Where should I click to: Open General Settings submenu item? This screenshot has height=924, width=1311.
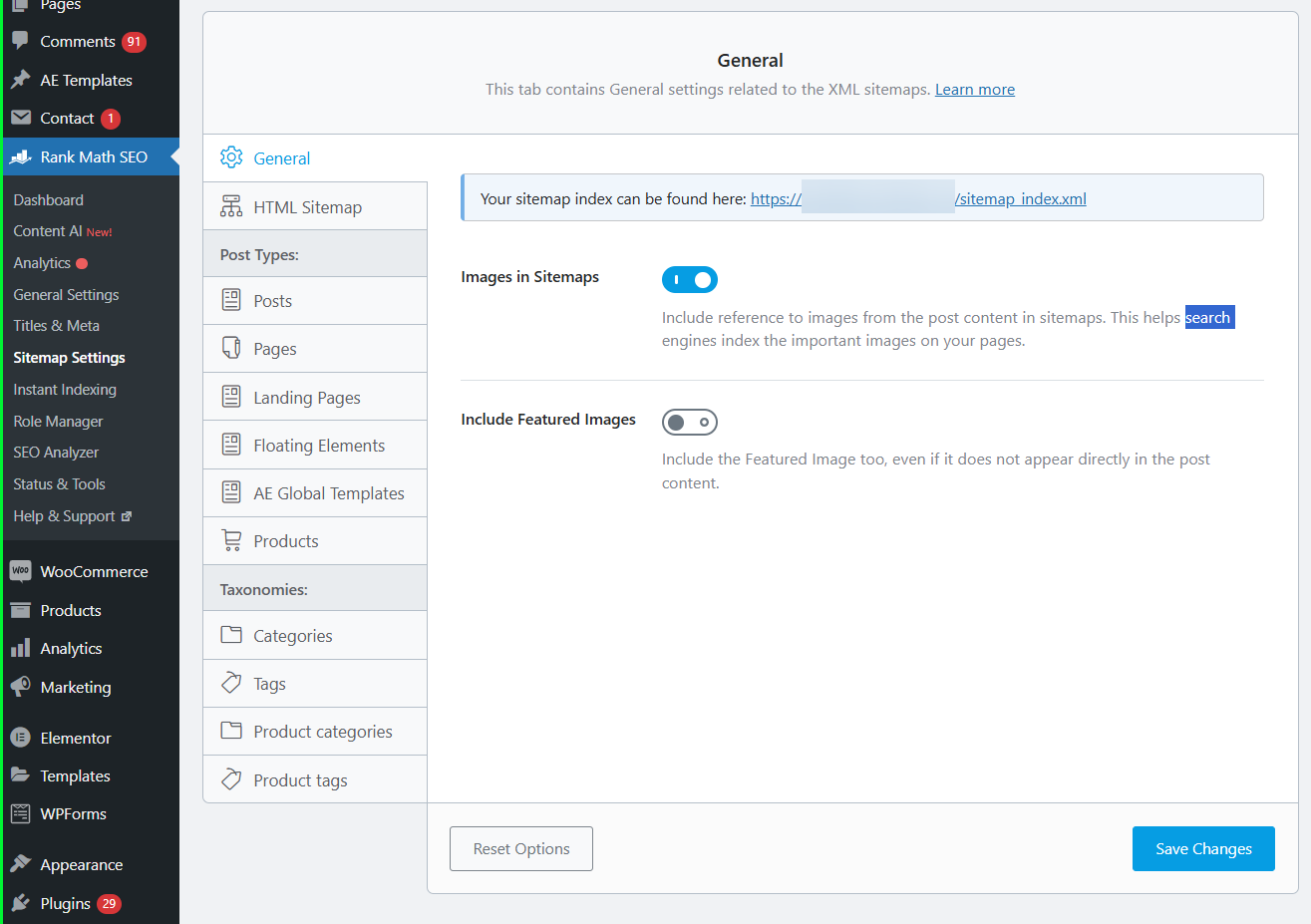pos(66,295)
